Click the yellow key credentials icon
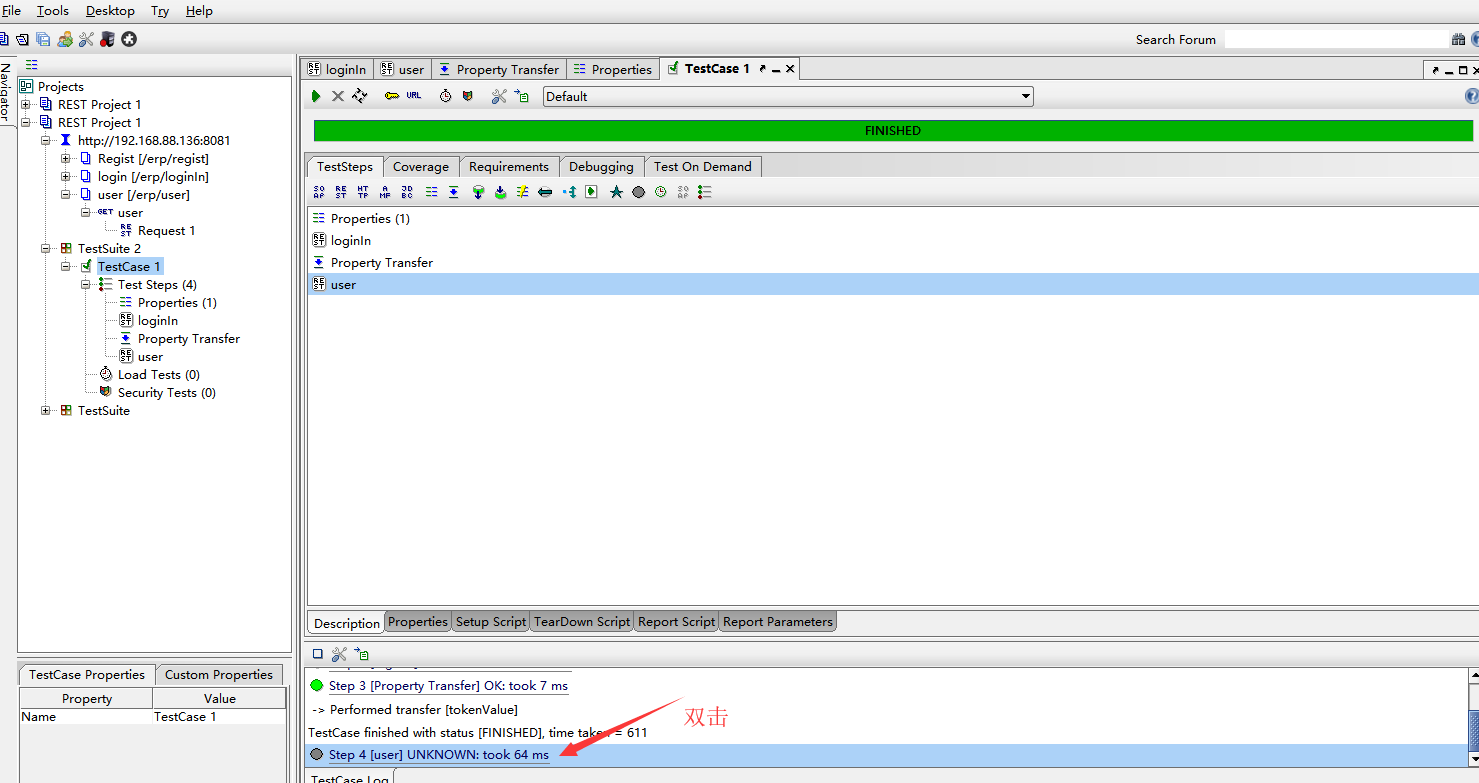 tap(392, 96)
